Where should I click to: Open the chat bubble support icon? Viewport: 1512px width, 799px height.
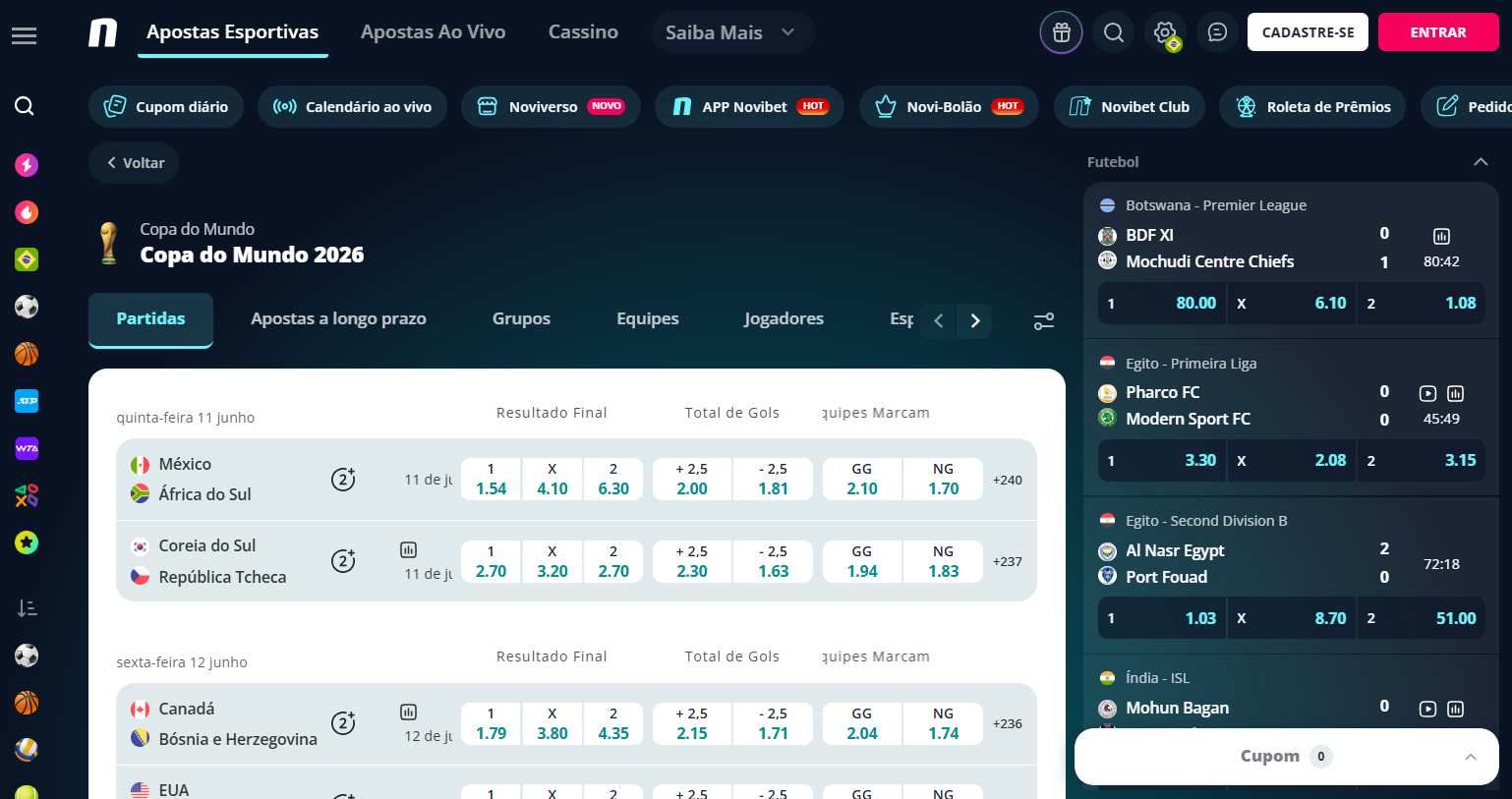1217,32
